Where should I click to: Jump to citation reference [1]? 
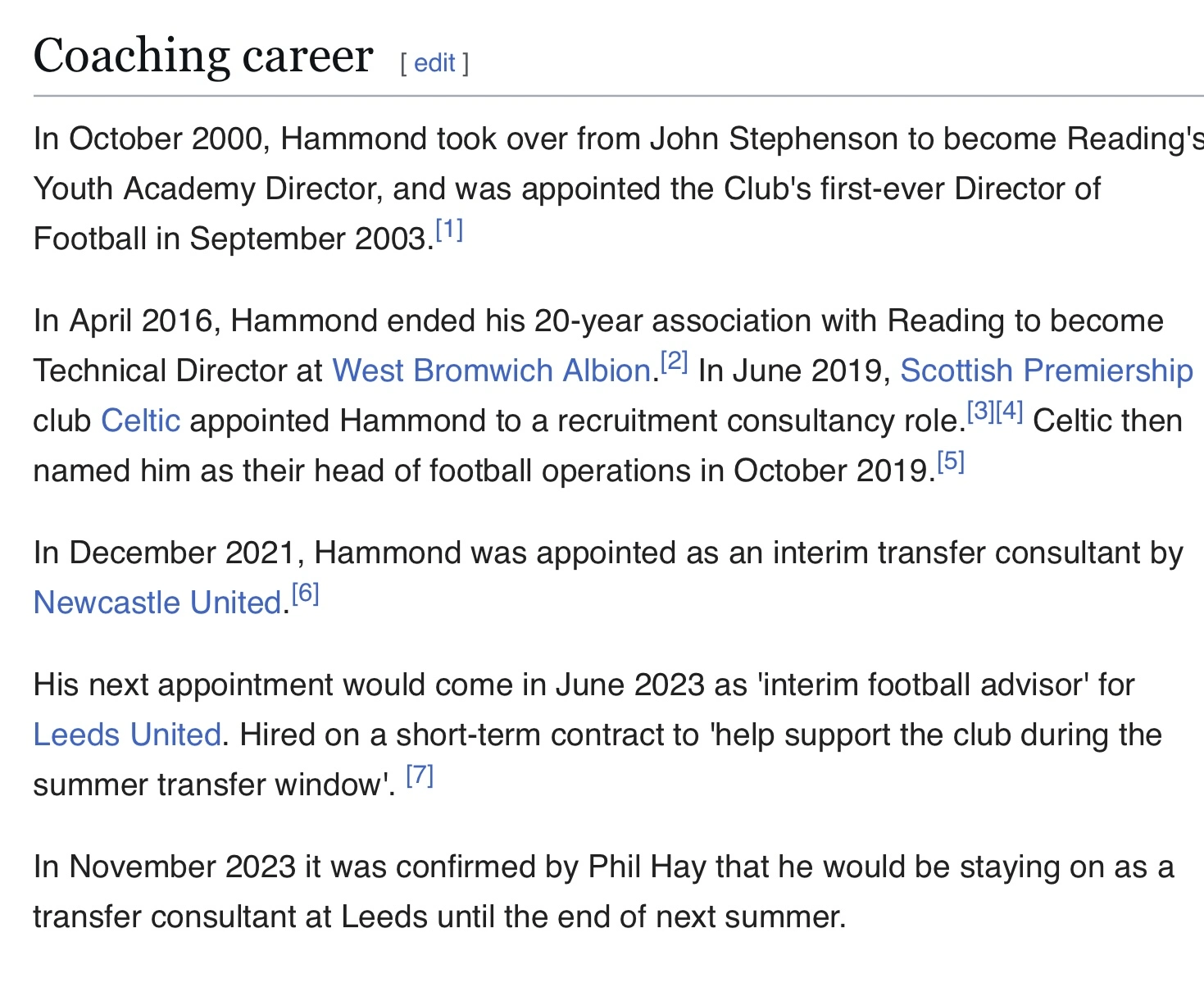pos(449,231)
